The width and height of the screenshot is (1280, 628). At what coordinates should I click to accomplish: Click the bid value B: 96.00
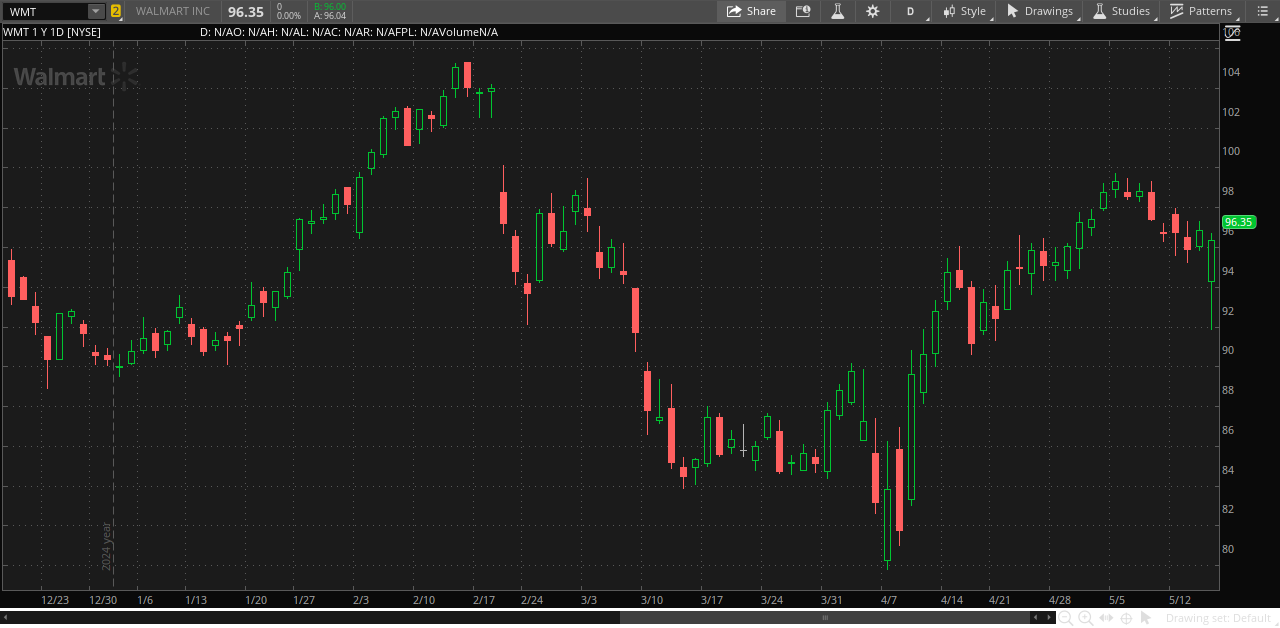pos(330,6)
